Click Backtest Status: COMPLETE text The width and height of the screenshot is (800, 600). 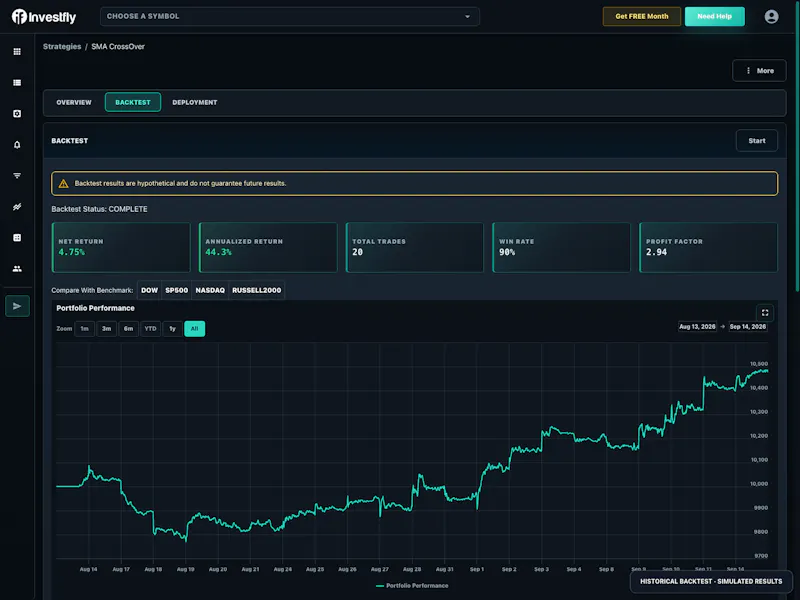[99, 209]
